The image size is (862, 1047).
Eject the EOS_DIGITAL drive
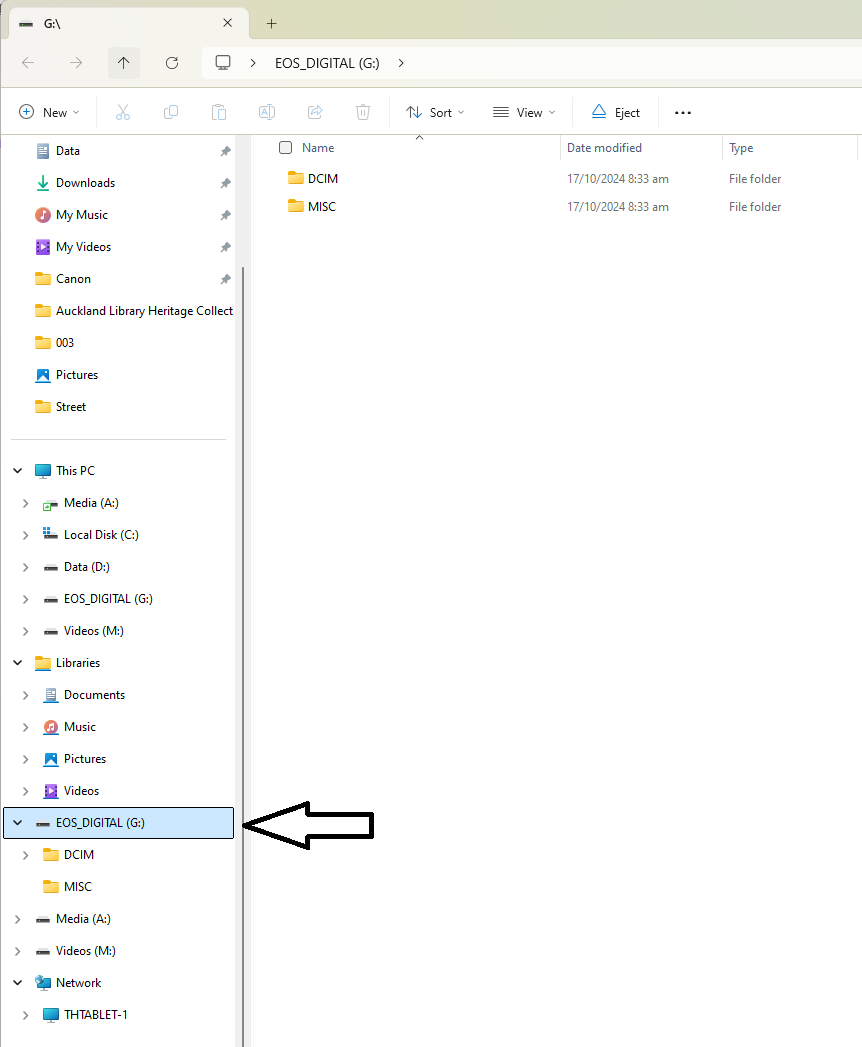click(x=615, y=113)
